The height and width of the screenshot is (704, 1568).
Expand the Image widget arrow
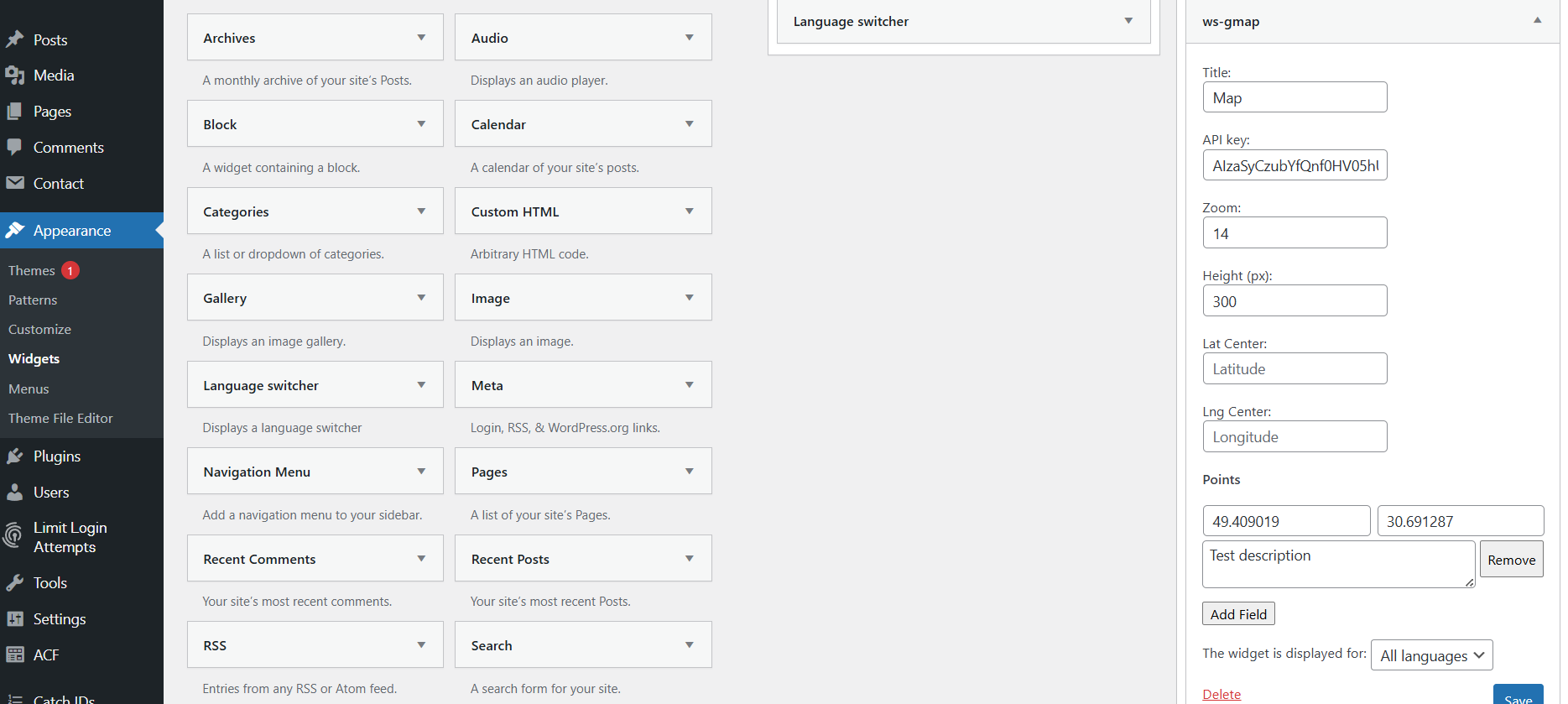tap(690, 298)
